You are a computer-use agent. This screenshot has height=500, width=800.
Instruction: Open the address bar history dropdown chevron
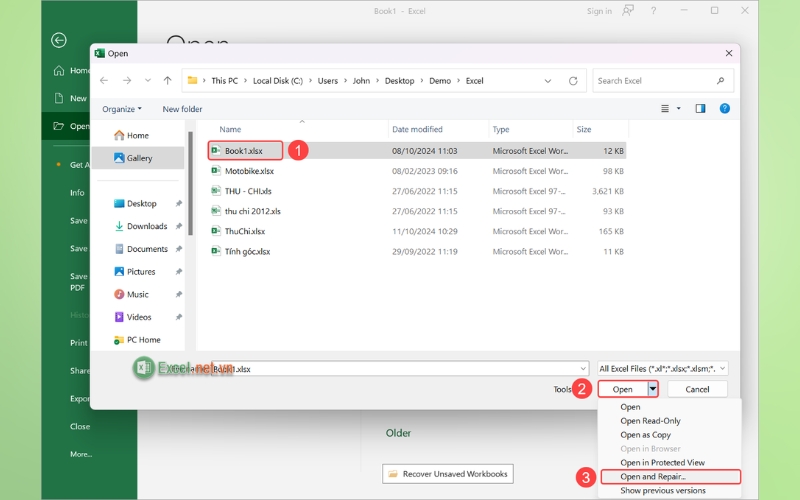(546, 81)
